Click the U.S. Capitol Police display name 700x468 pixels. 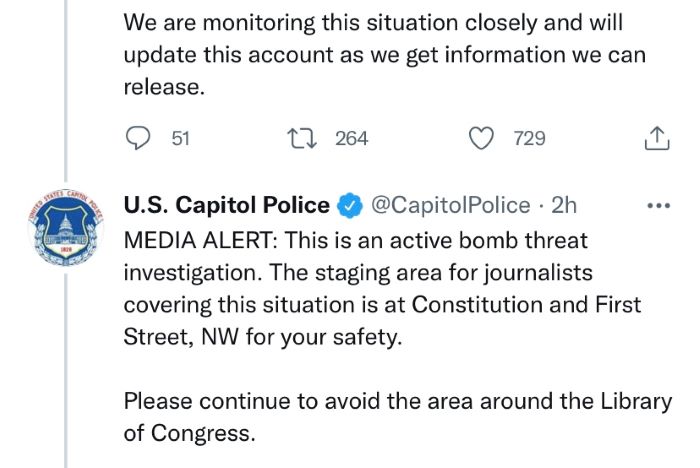[226, 205]
